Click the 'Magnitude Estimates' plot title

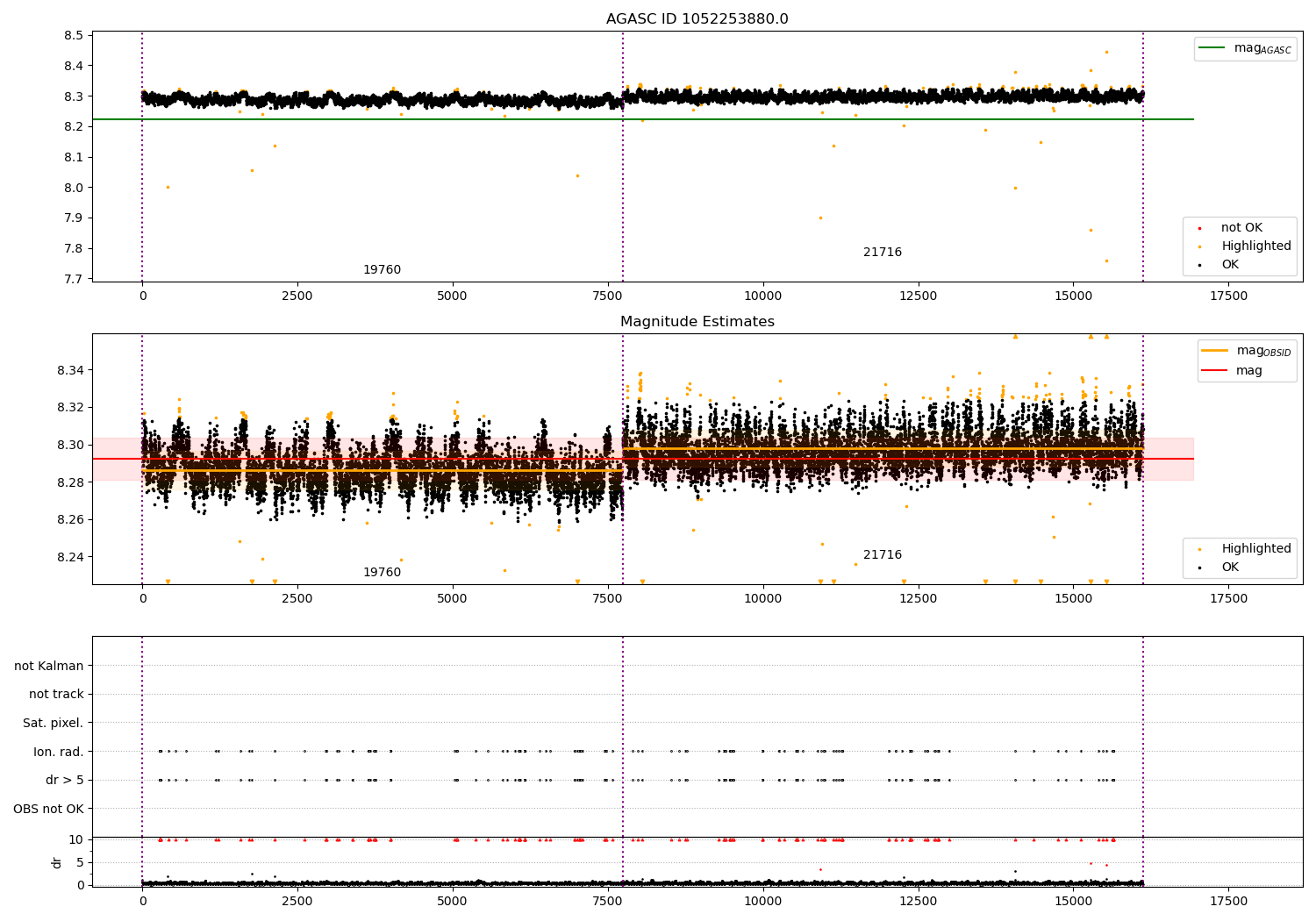[x=697, y=322]
